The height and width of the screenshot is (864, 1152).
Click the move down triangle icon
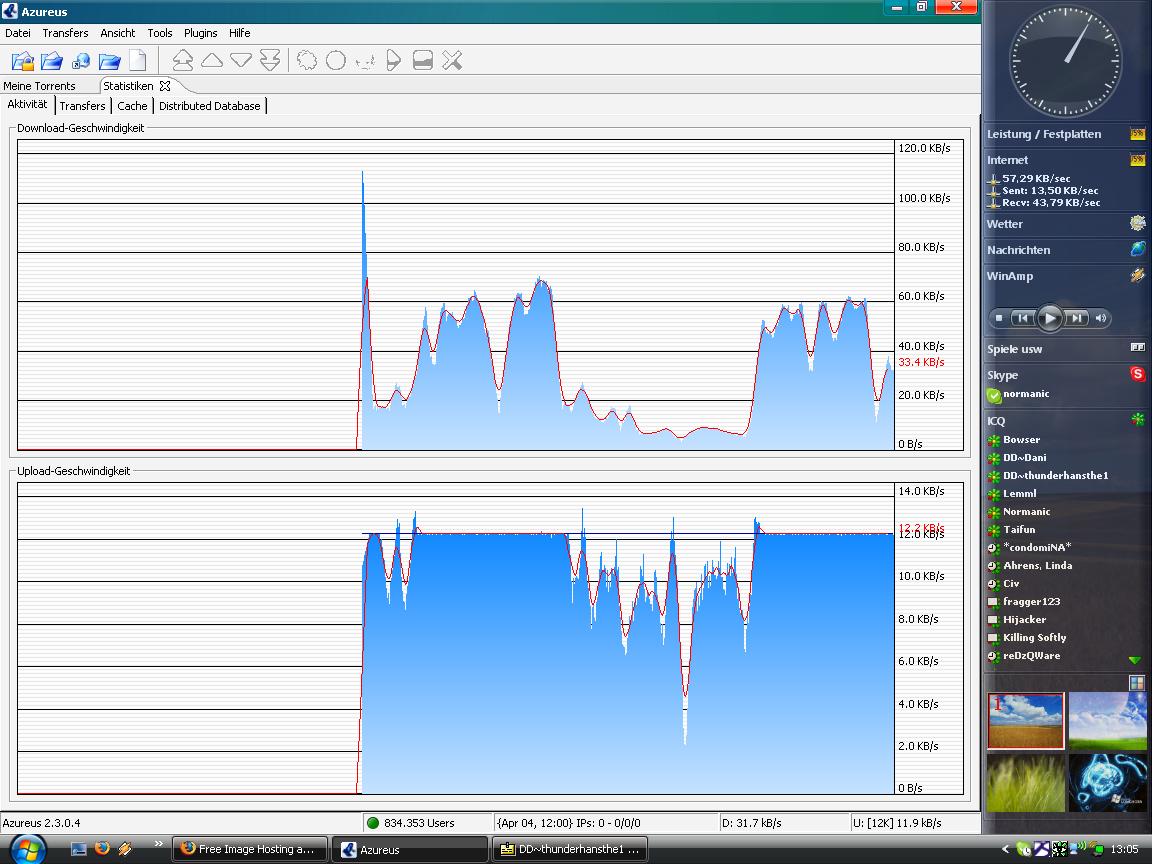tap(241, 61)
